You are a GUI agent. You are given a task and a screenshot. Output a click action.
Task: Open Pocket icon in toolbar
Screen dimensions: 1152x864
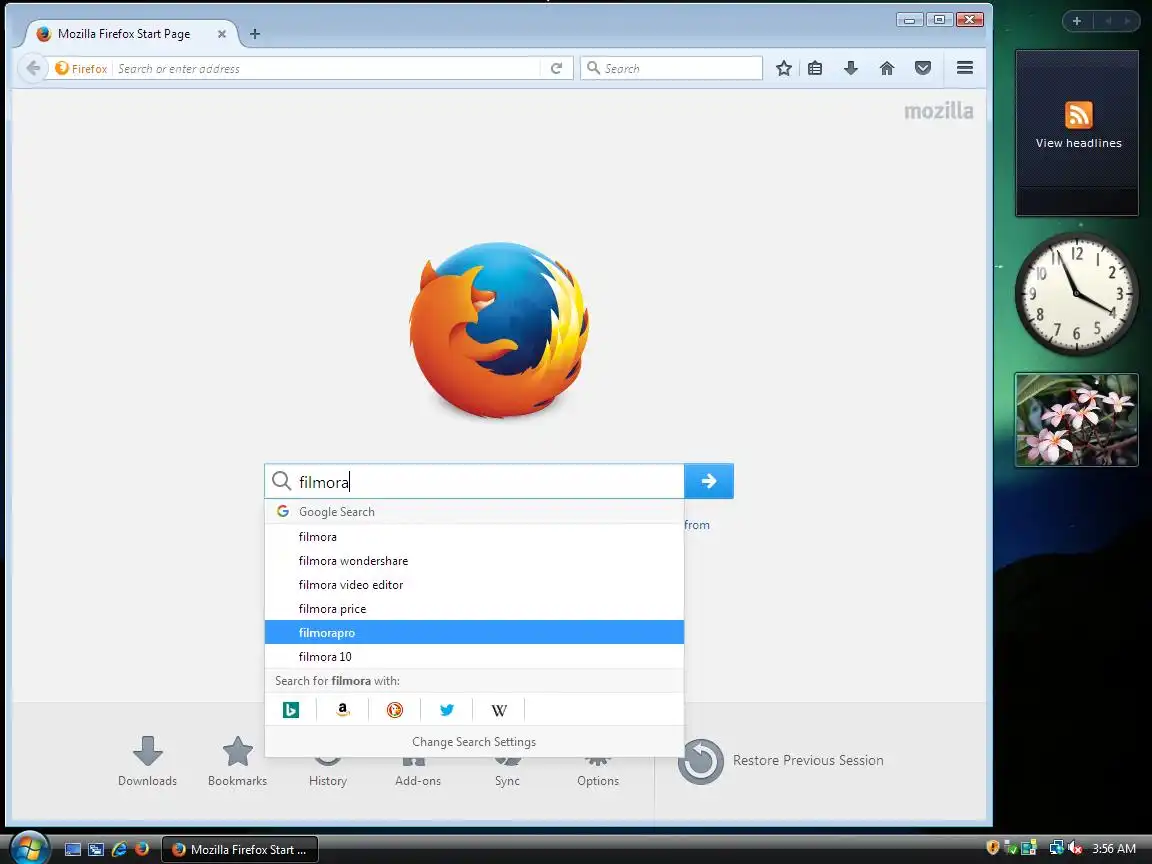click(x=923, y=68)
